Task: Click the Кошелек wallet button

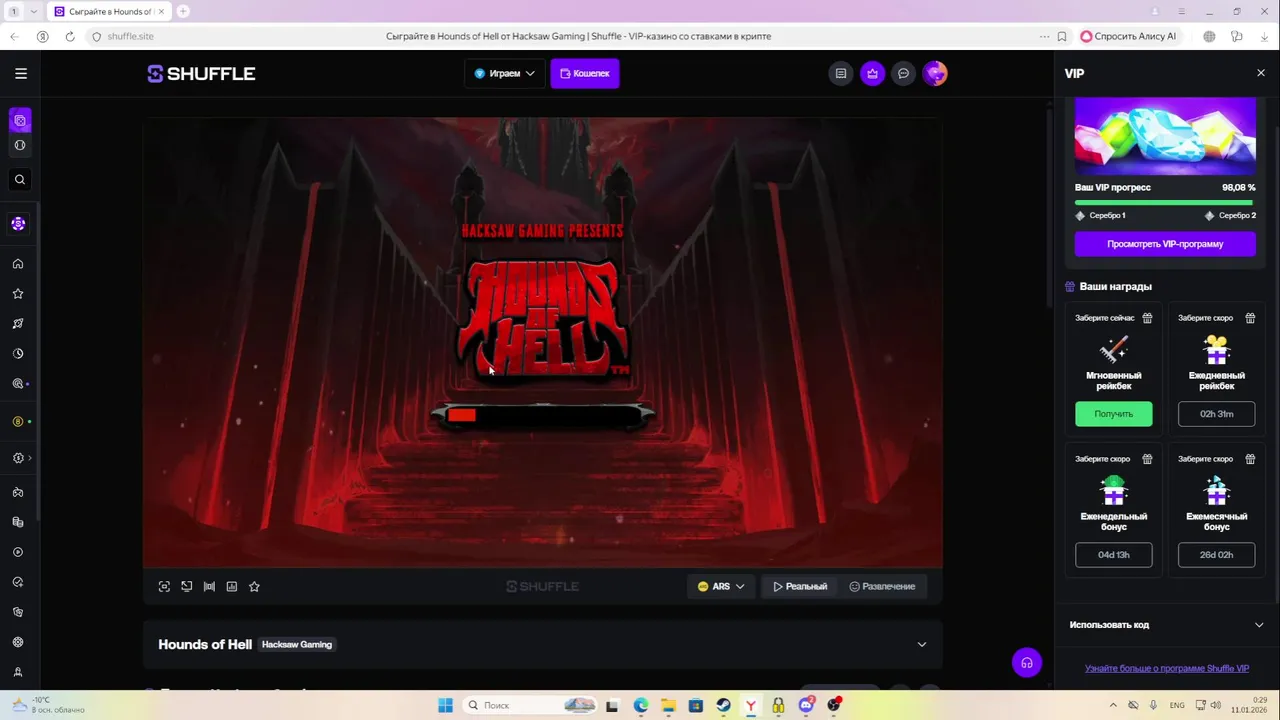Action: (x=585, y=73)
